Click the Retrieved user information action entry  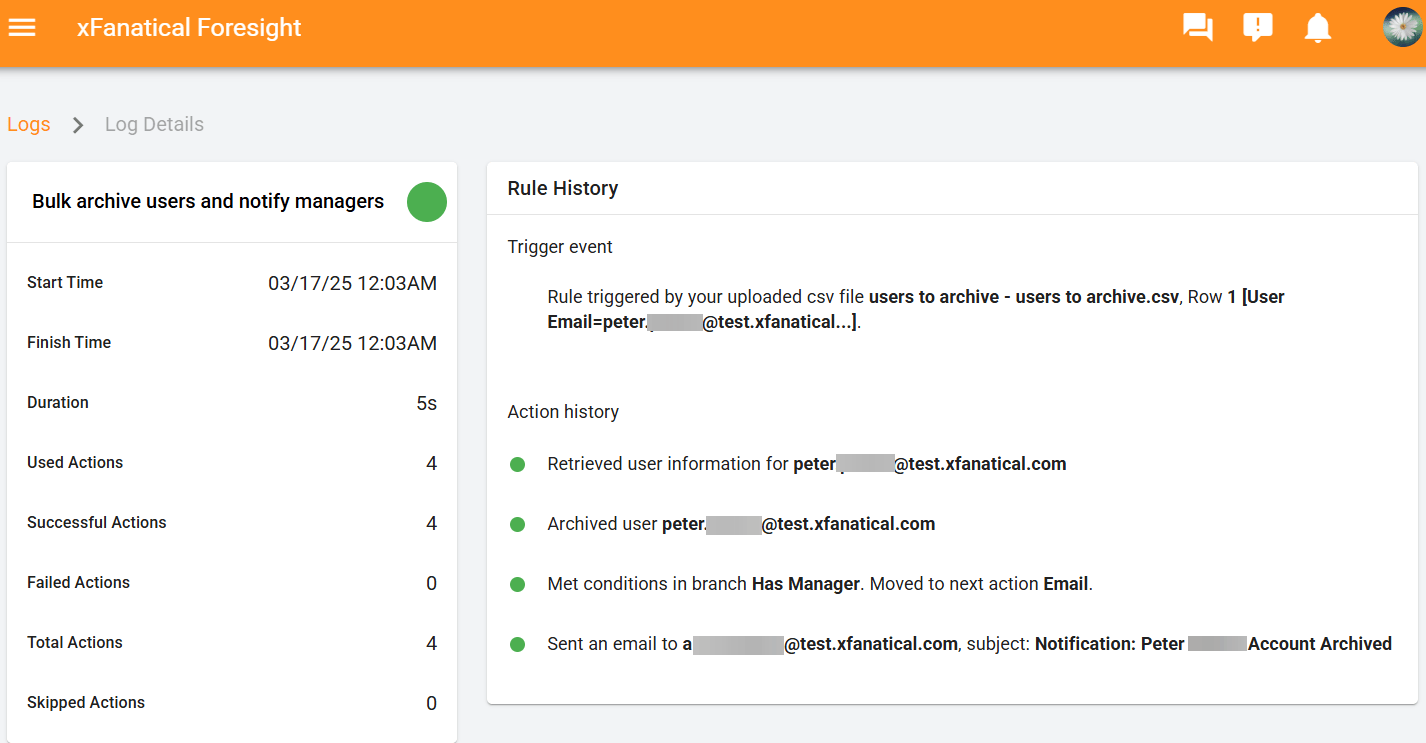pyautogui.click(x=807, y=464)
